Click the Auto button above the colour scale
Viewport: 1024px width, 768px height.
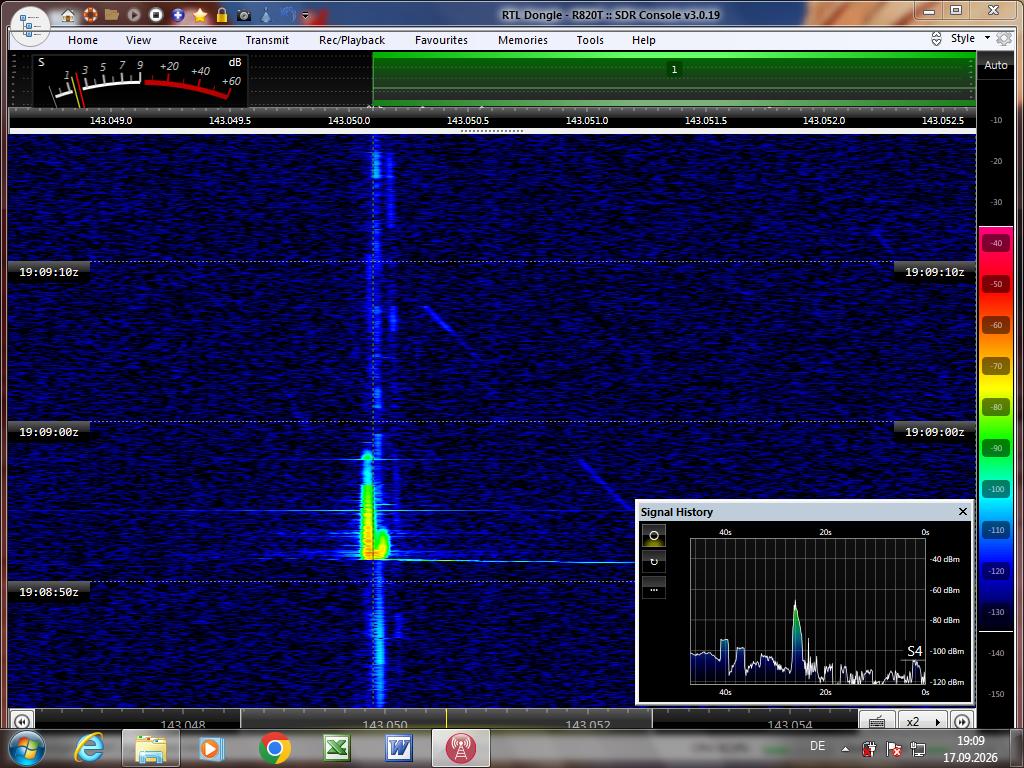[996, 65]
